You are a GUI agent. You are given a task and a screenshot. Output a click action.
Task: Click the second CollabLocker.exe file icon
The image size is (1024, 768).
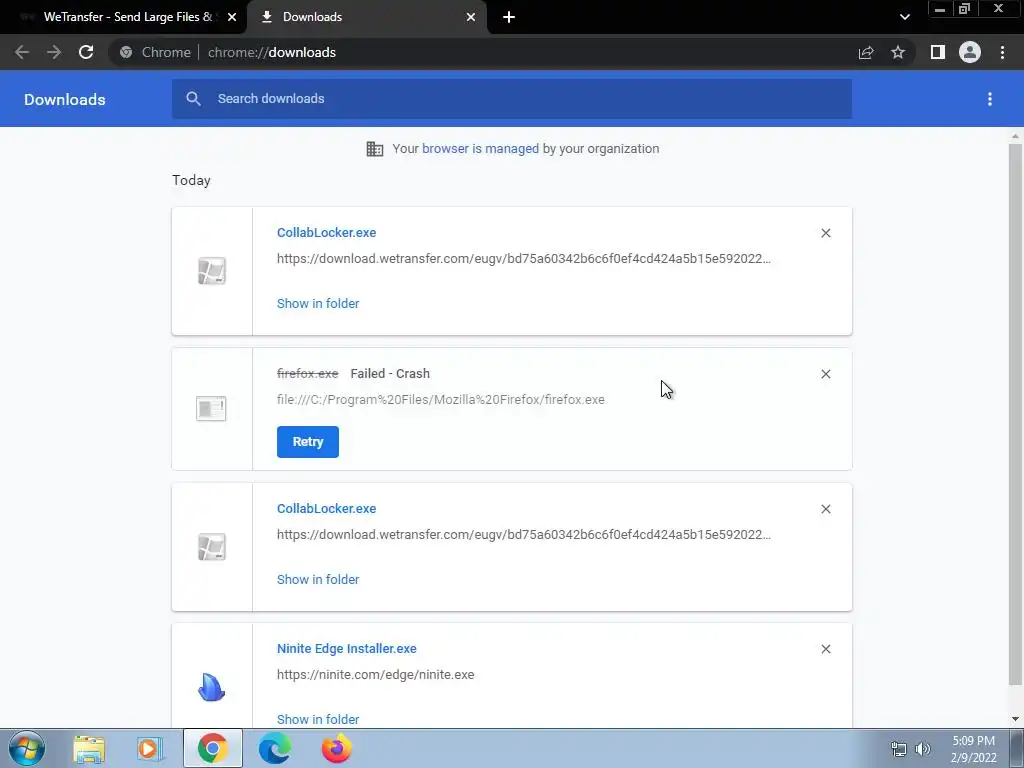[212, 547]
